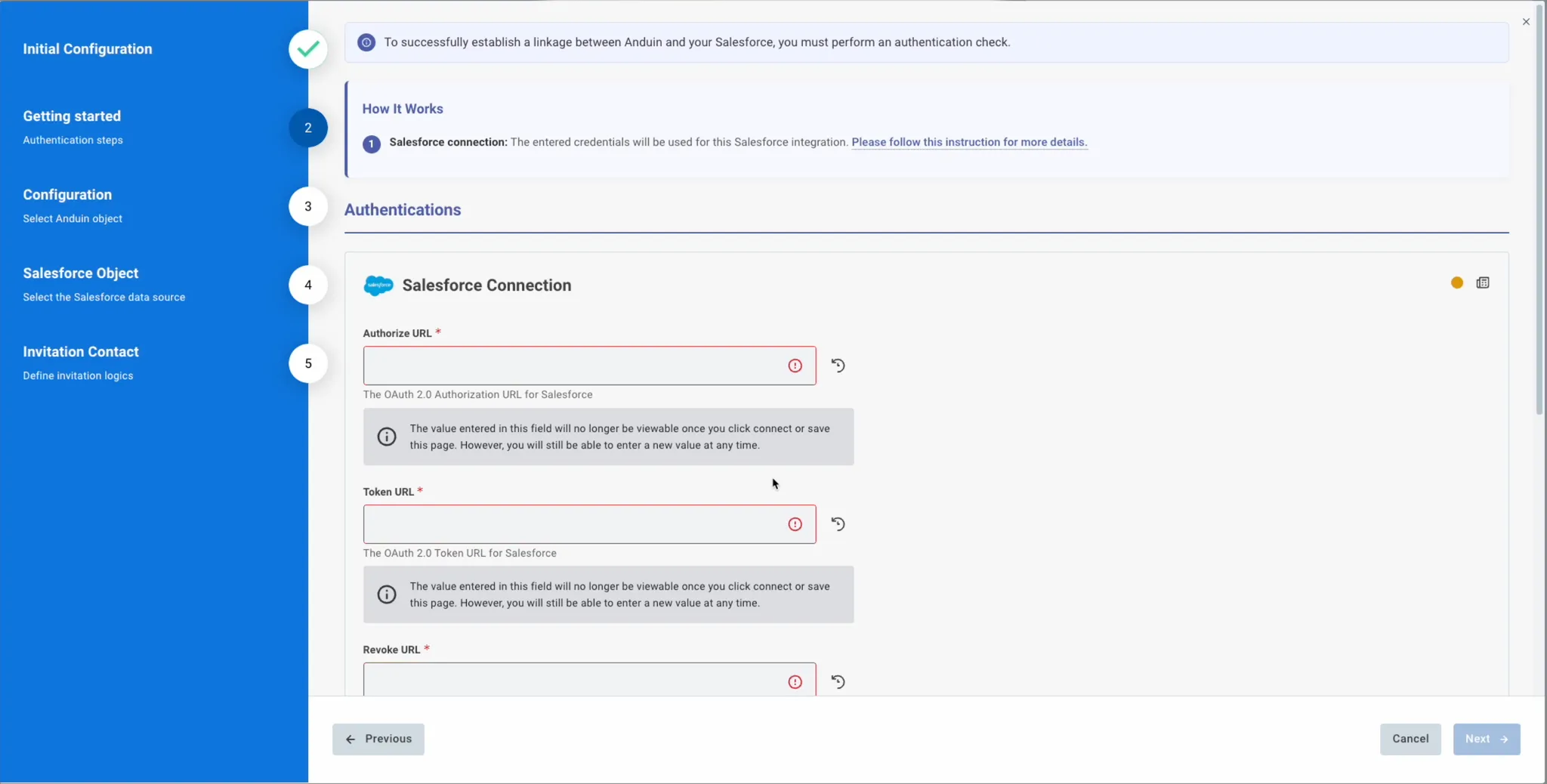Click the green checkmark for Initial Configuration

tap(308, 49)
